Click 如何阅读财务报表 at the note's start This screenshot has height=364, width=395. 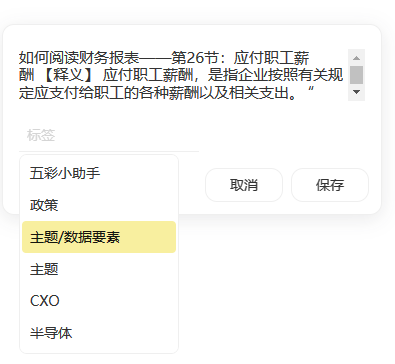click(79, 58)
